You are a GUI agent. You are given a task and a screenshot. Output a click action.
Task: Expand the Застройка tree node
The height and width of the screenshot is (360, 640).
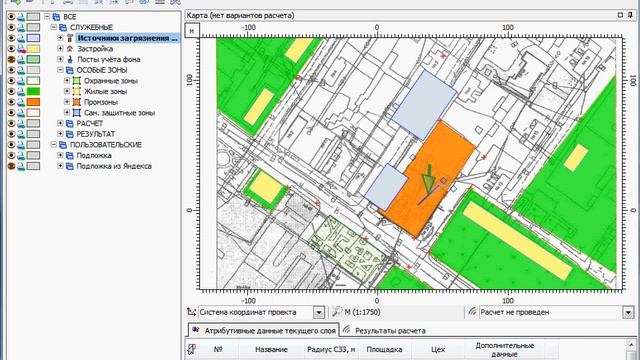(x=60, y=49)
